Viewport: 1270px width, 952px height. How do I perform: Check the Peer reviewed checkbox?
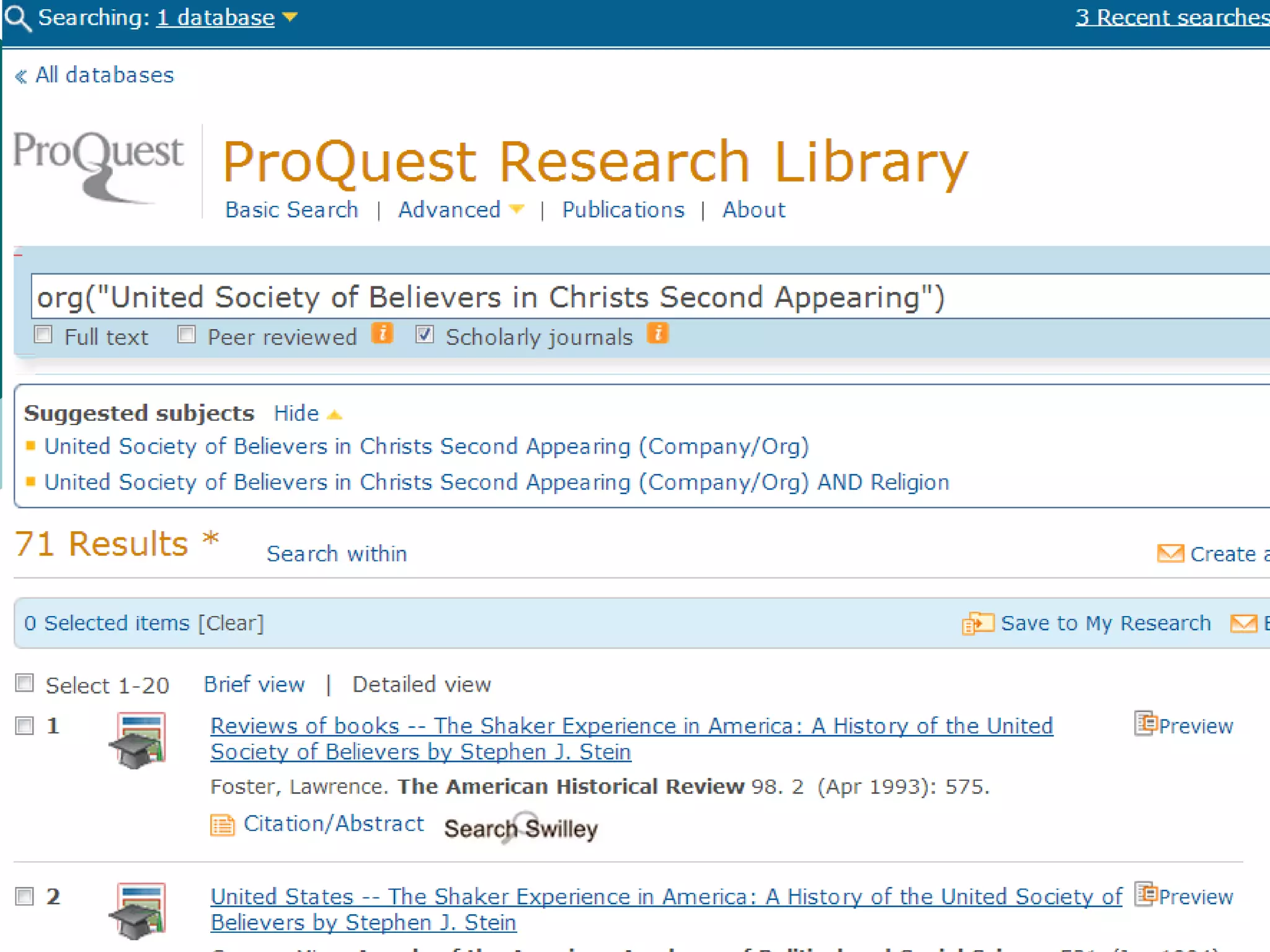pos(186,335)
